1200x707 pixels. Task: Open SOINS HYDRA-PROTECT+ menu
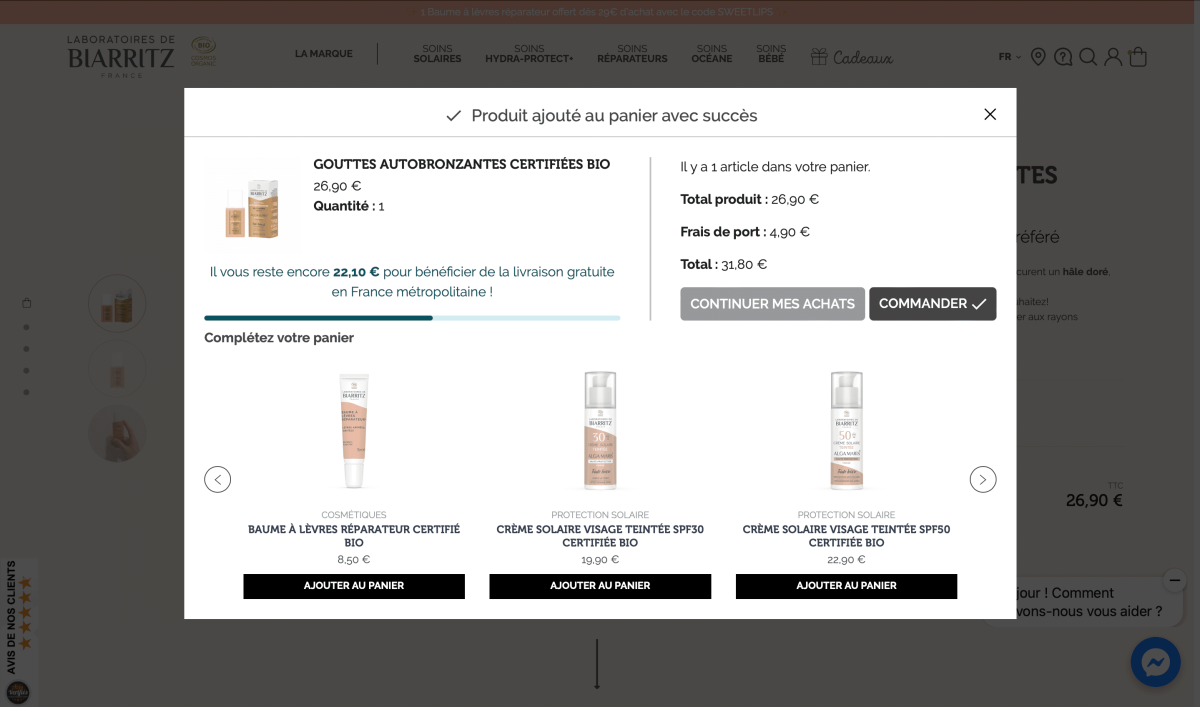[529, 54]
